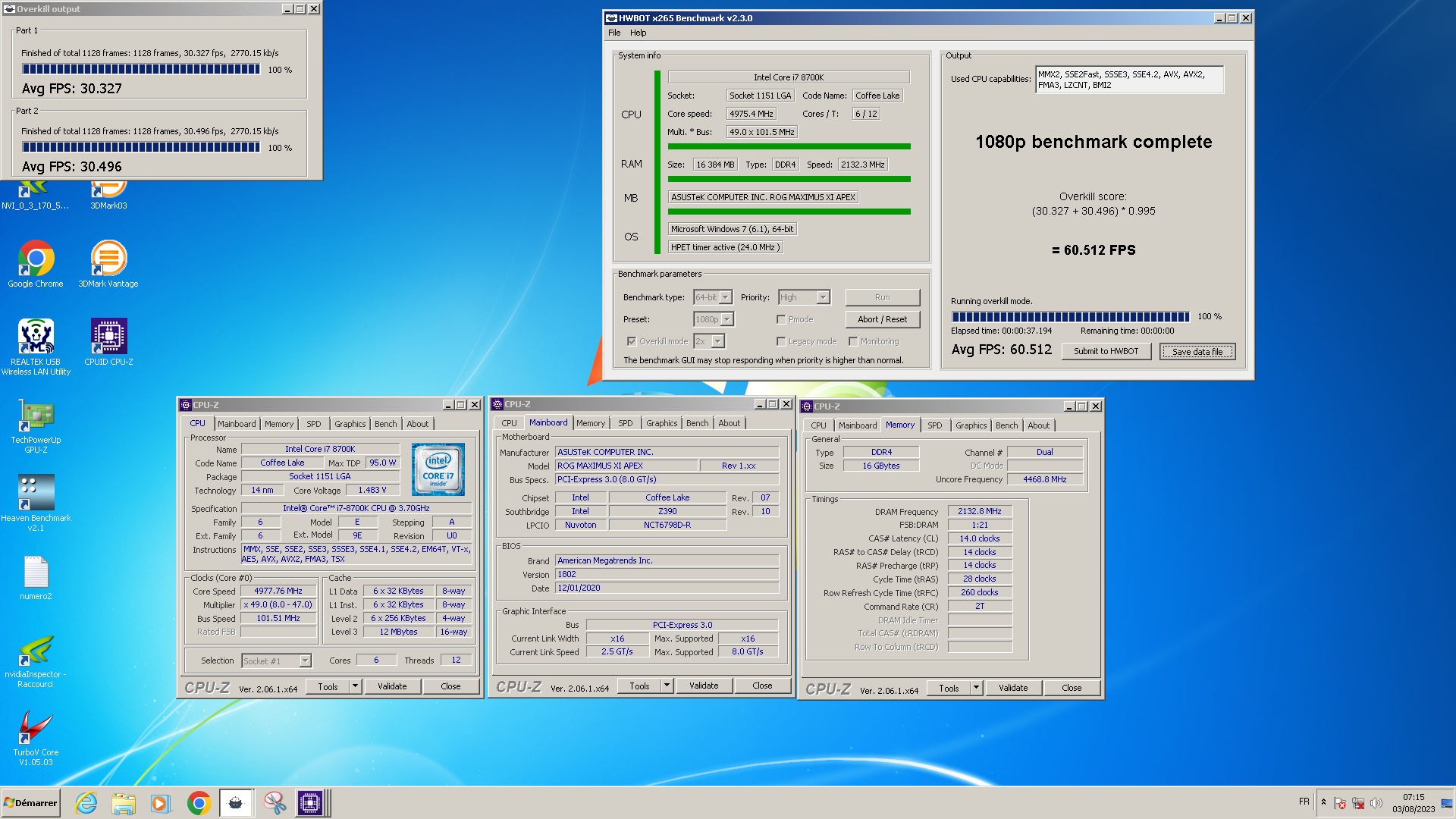The width and height of the screenshot is (1456, 819).
Task: Click the FR language indicator
Action: [1304, 802]
